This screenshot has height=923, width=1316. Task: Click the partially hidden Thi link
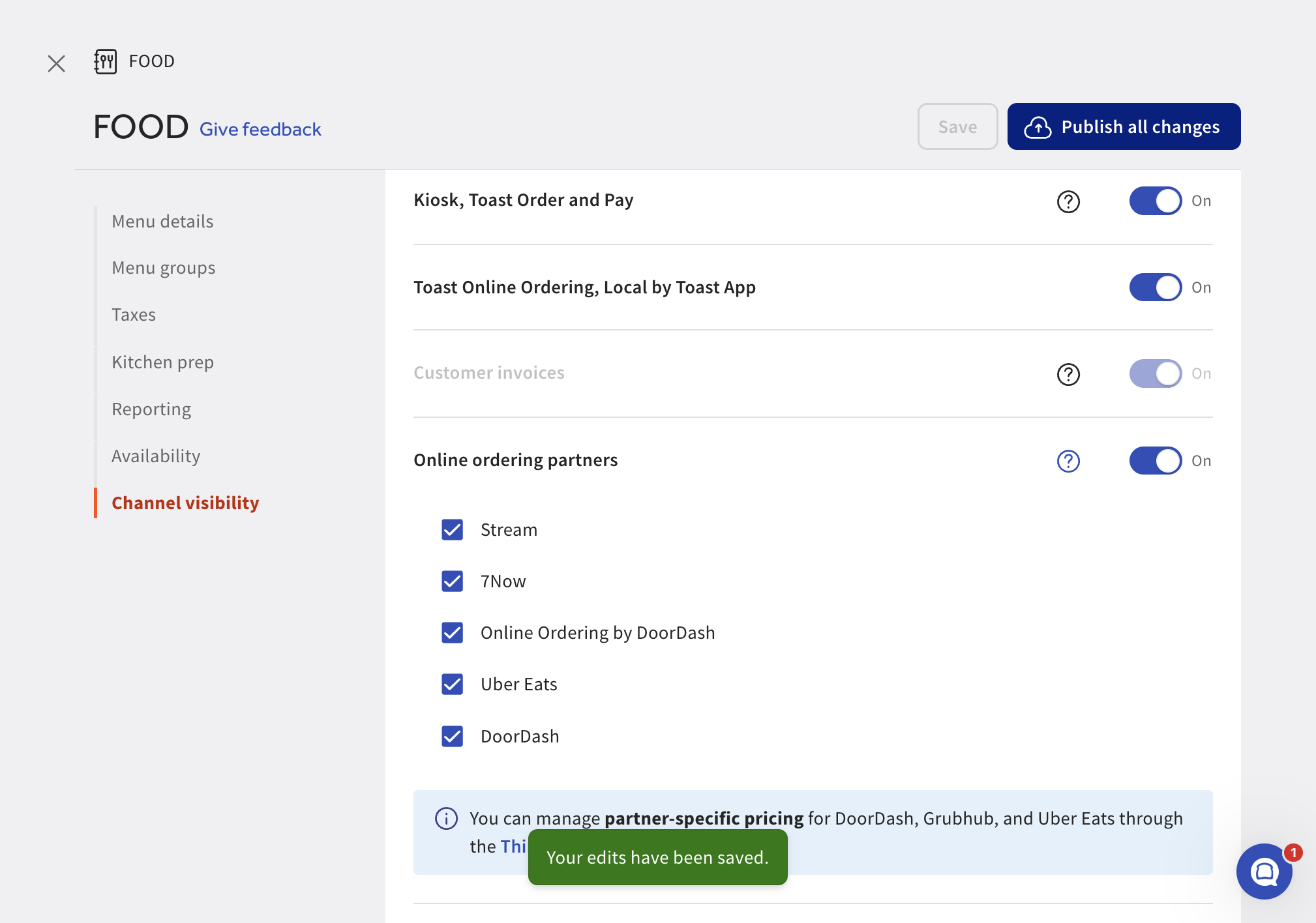pos(513,846)
